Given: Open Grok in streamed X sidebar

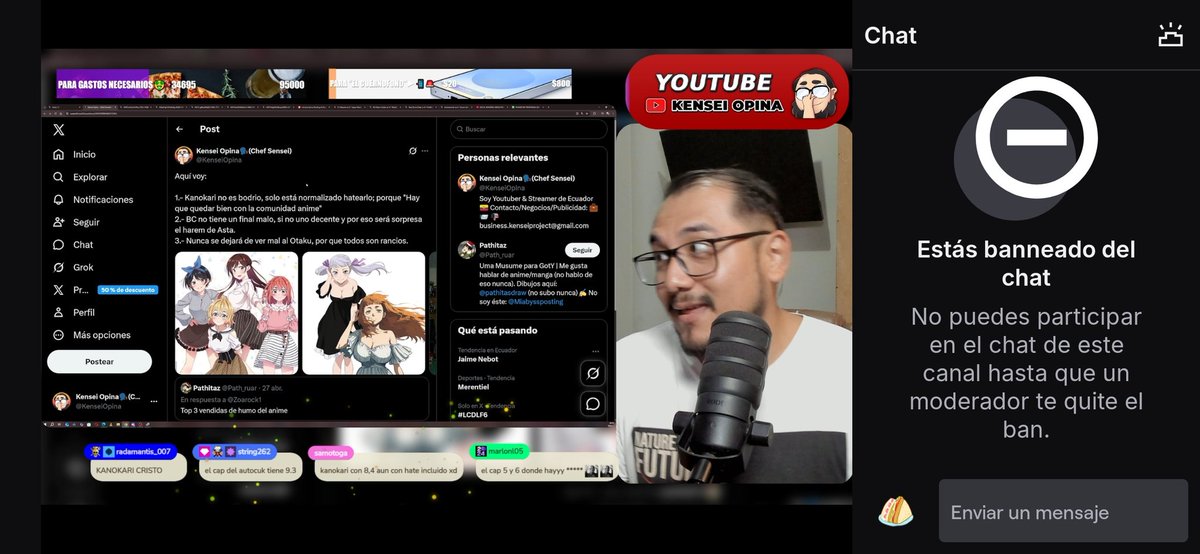Looking at the screenshot, I should point(83,268).
